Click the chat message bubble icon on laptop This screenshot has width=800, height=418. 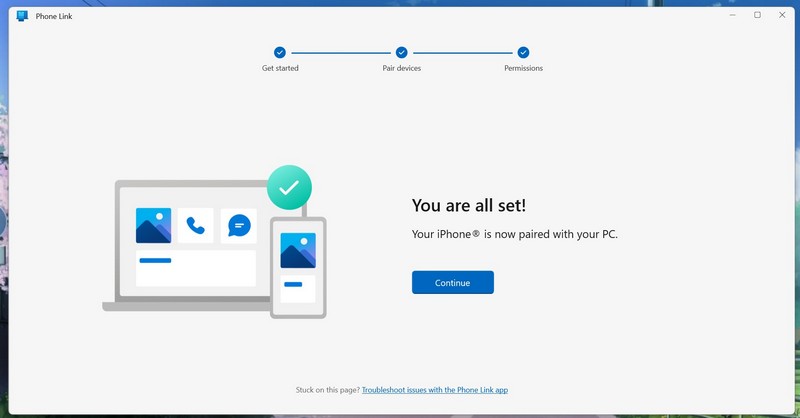[239, 226]
